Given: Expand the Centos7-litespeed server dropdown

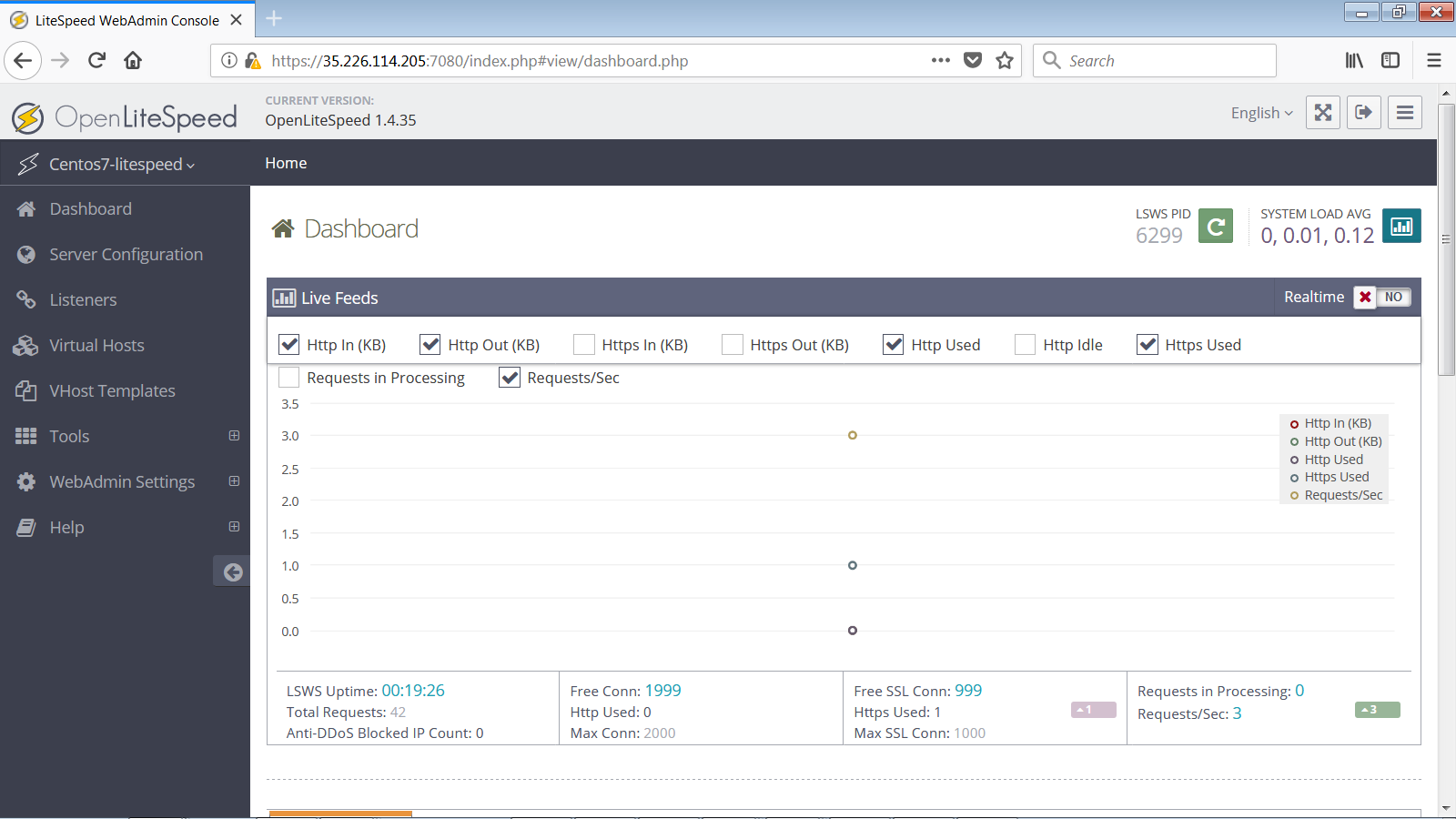Looking at the screenshot, I should pos(121,165).
